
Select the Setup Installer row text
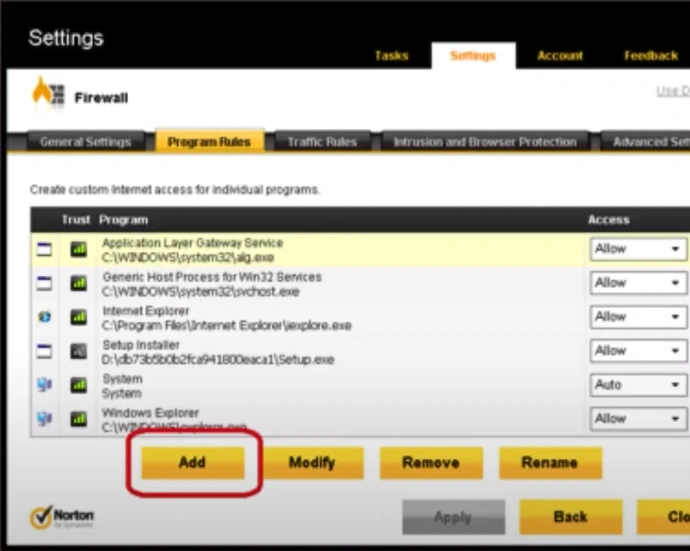pos(141,345)
